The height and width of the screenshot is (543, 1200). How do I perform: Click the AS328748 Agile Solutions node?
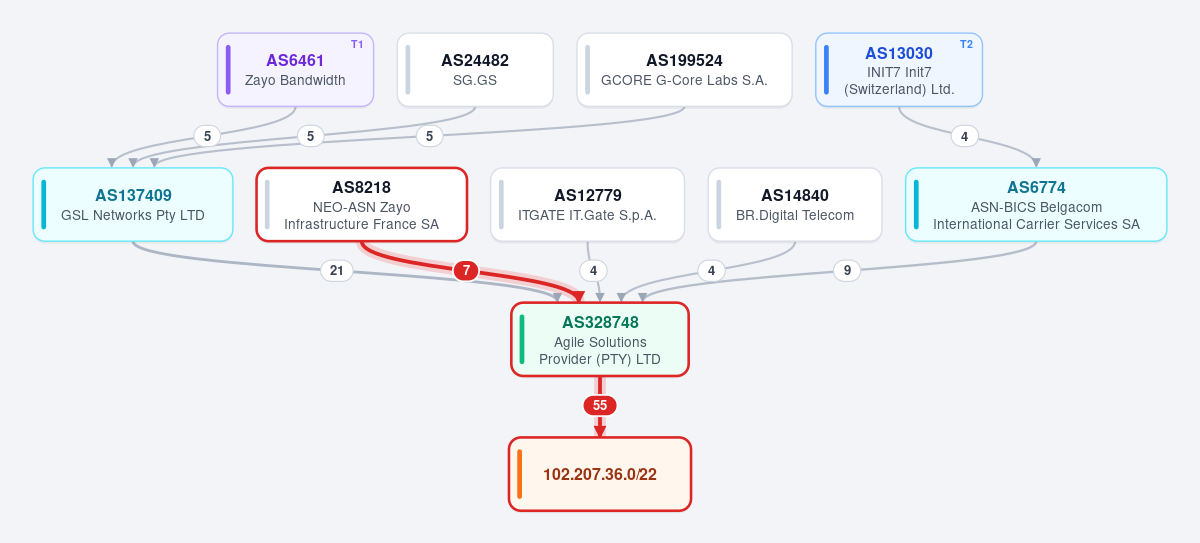pyautogui.click(x=600, y=339)
